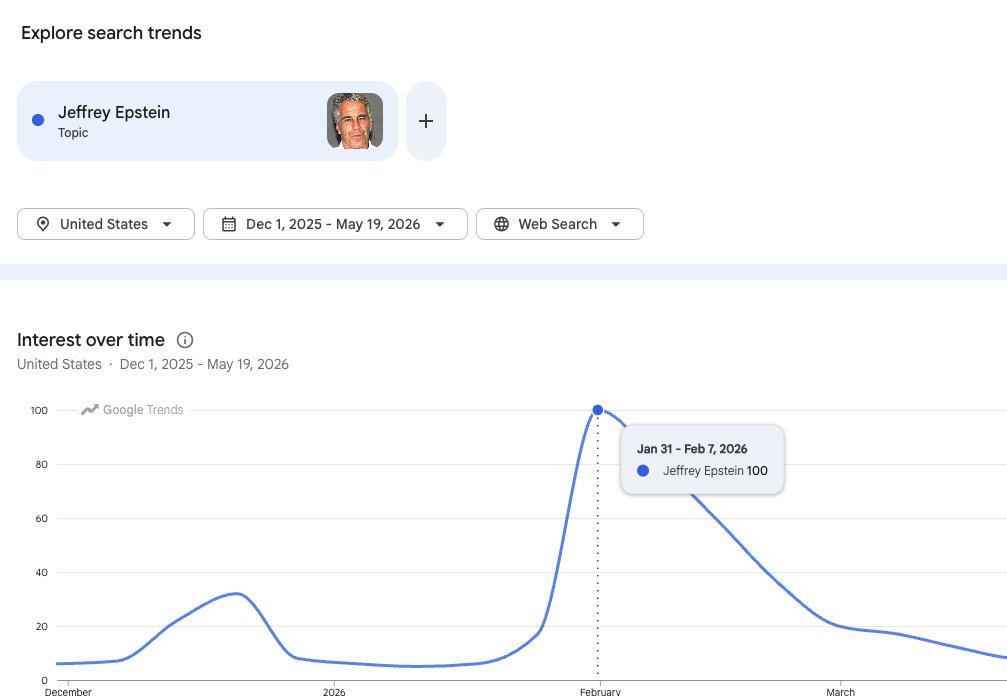Click the '60' y-axis label

tap(42, 518)
